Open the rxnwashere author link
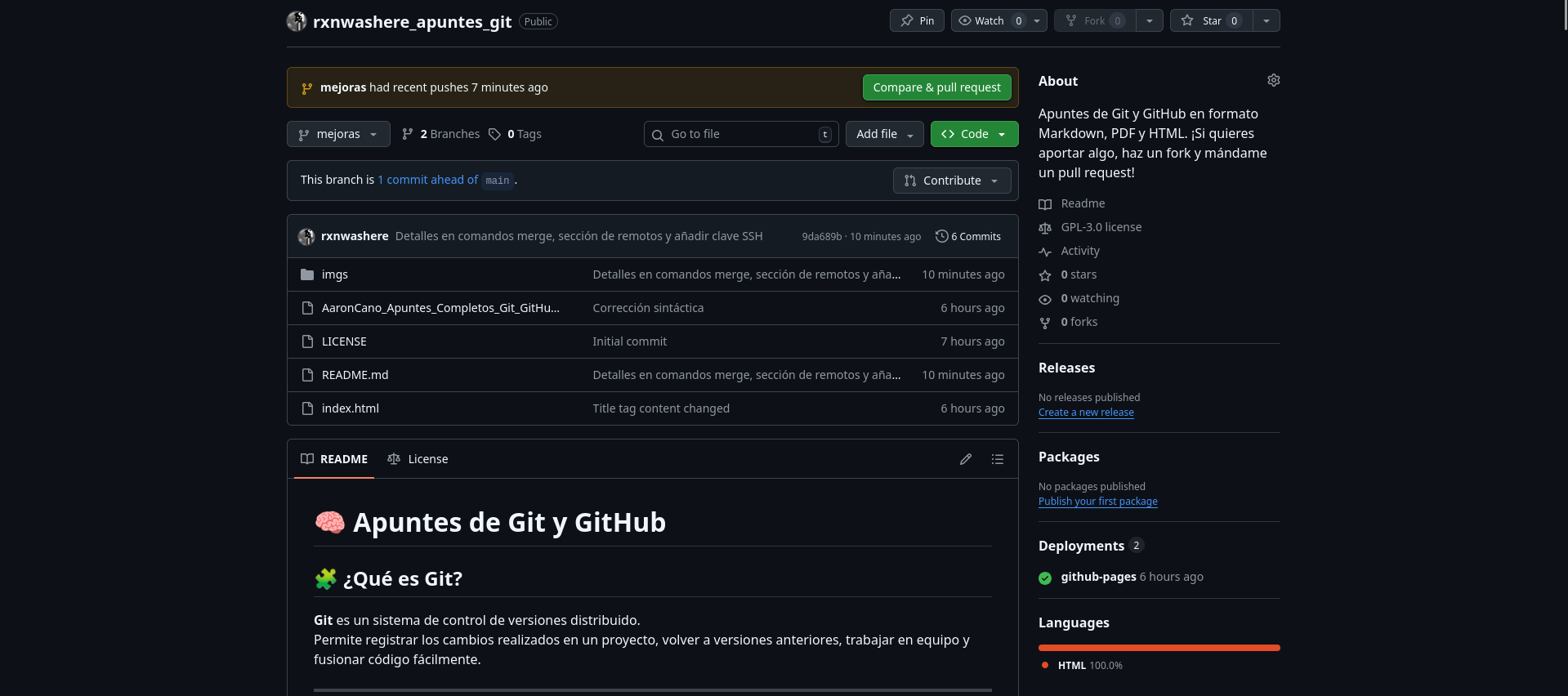 point(355,236)
